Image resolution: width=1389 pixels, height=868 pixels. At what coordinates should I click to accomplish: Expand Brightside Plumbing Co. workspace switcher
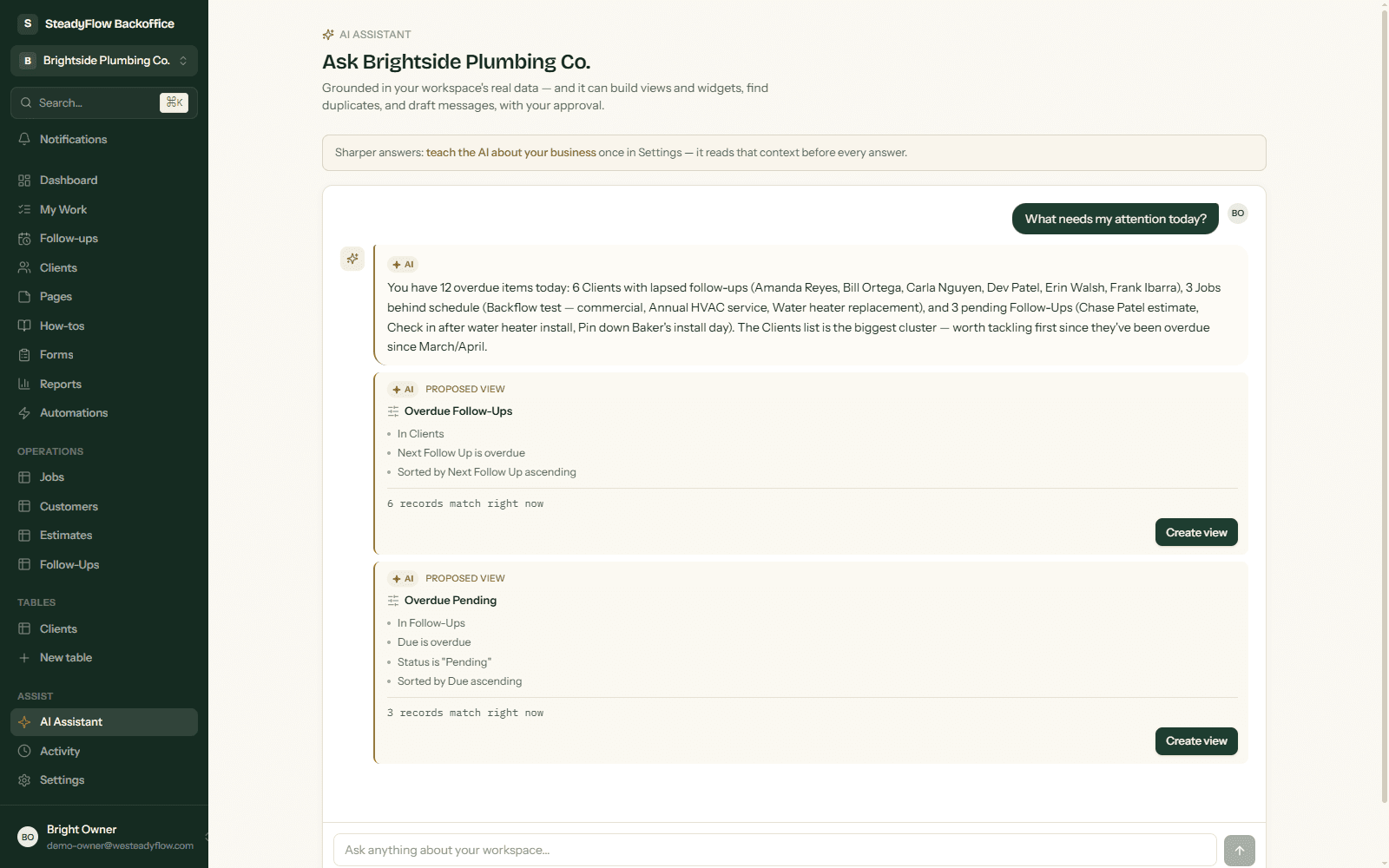pos(104,61)
